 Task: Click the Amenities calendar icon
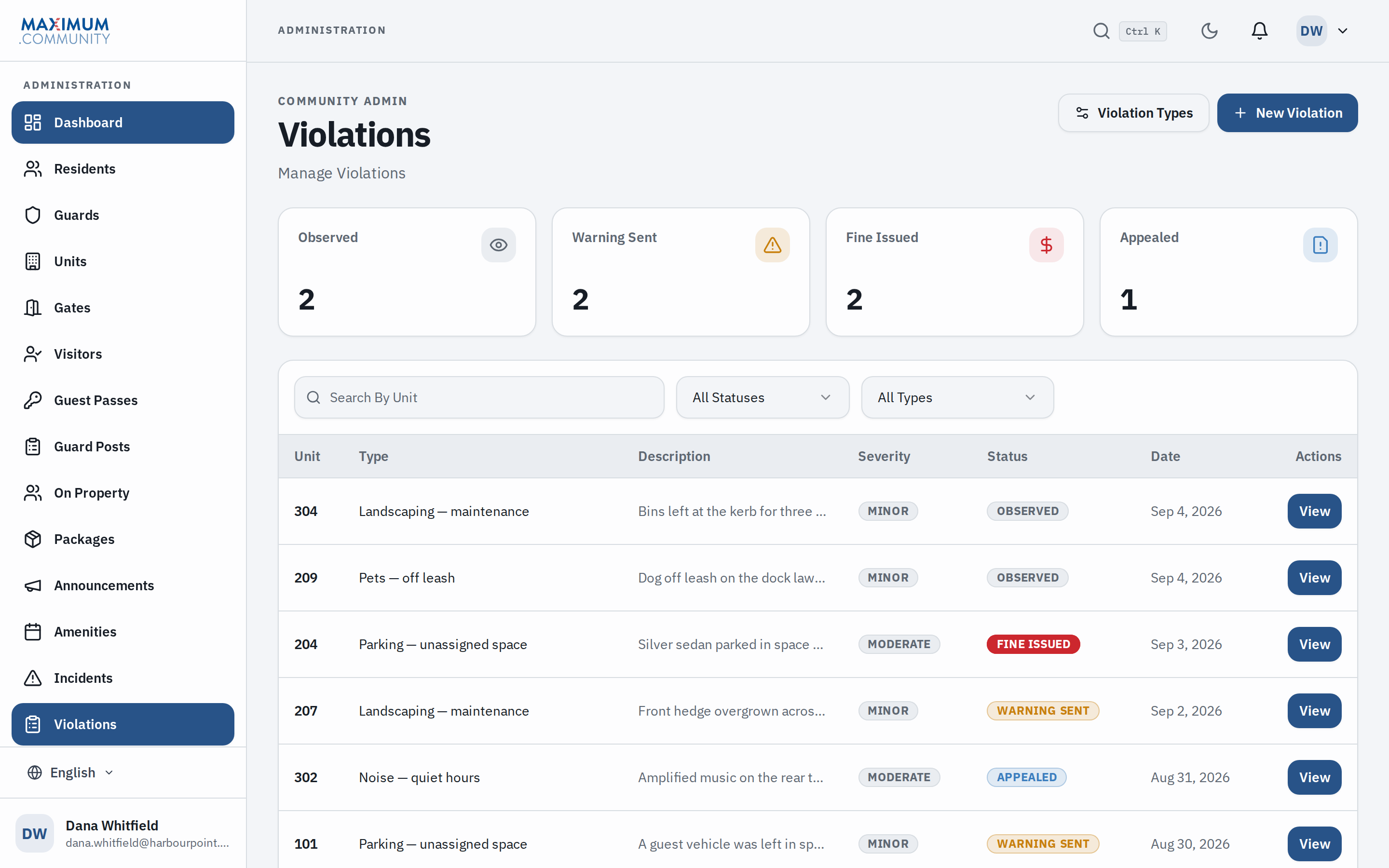coord(33,632)
